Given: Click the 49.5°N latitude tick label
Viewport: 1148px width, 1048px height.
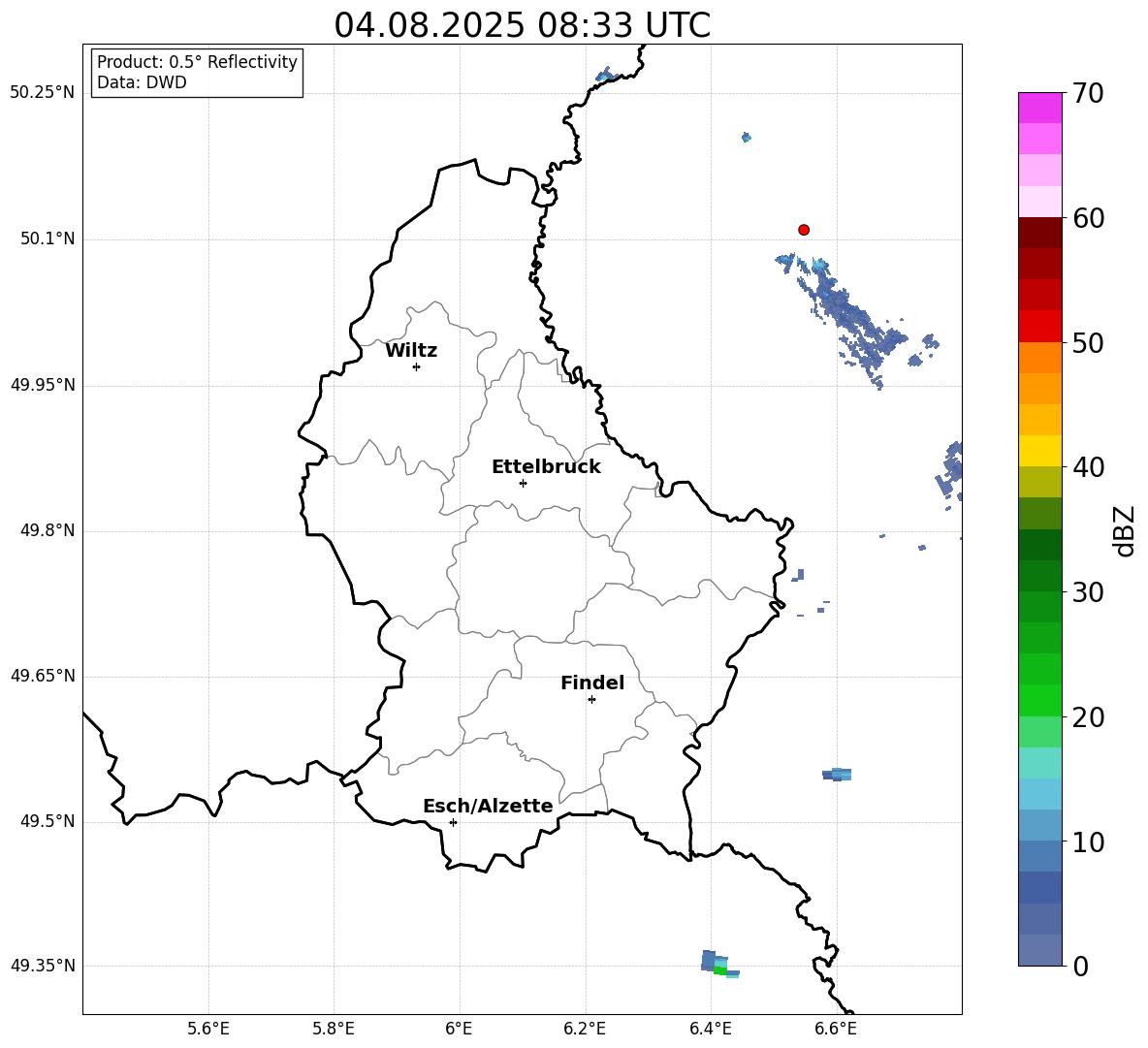Looking at the screenshot, I should tap(46, 822).
